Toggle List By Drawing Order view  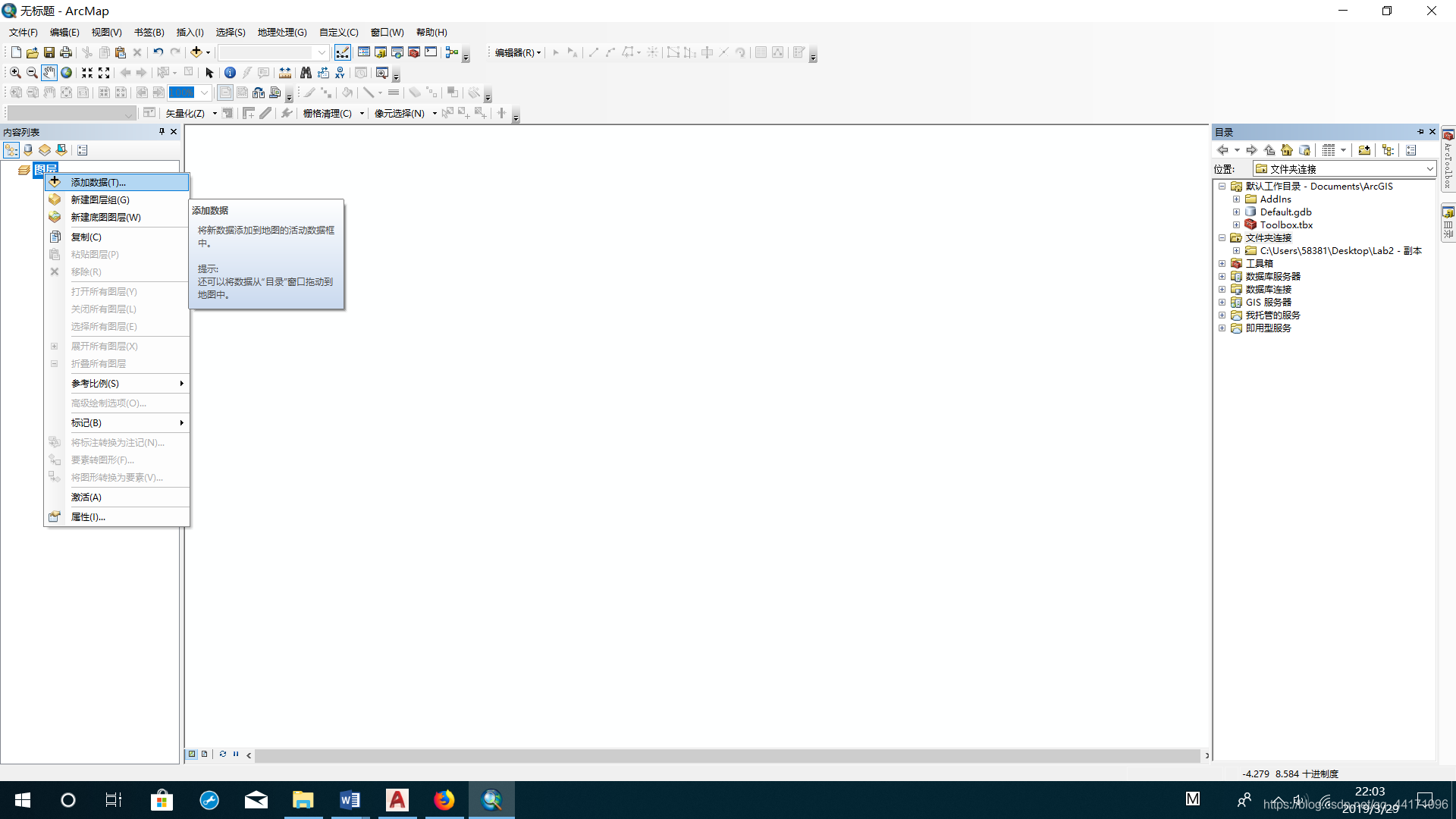(11, 150)
